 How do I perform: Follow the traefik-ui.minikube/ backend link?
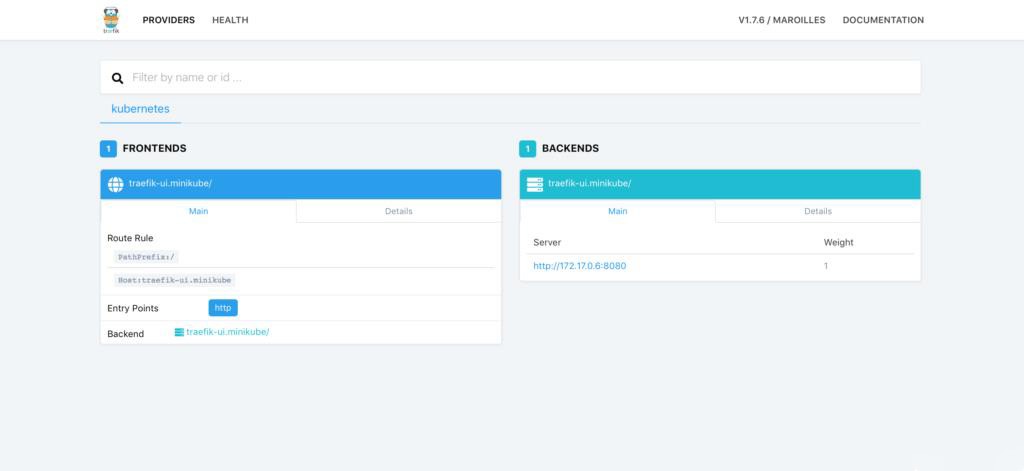point(228,332)
